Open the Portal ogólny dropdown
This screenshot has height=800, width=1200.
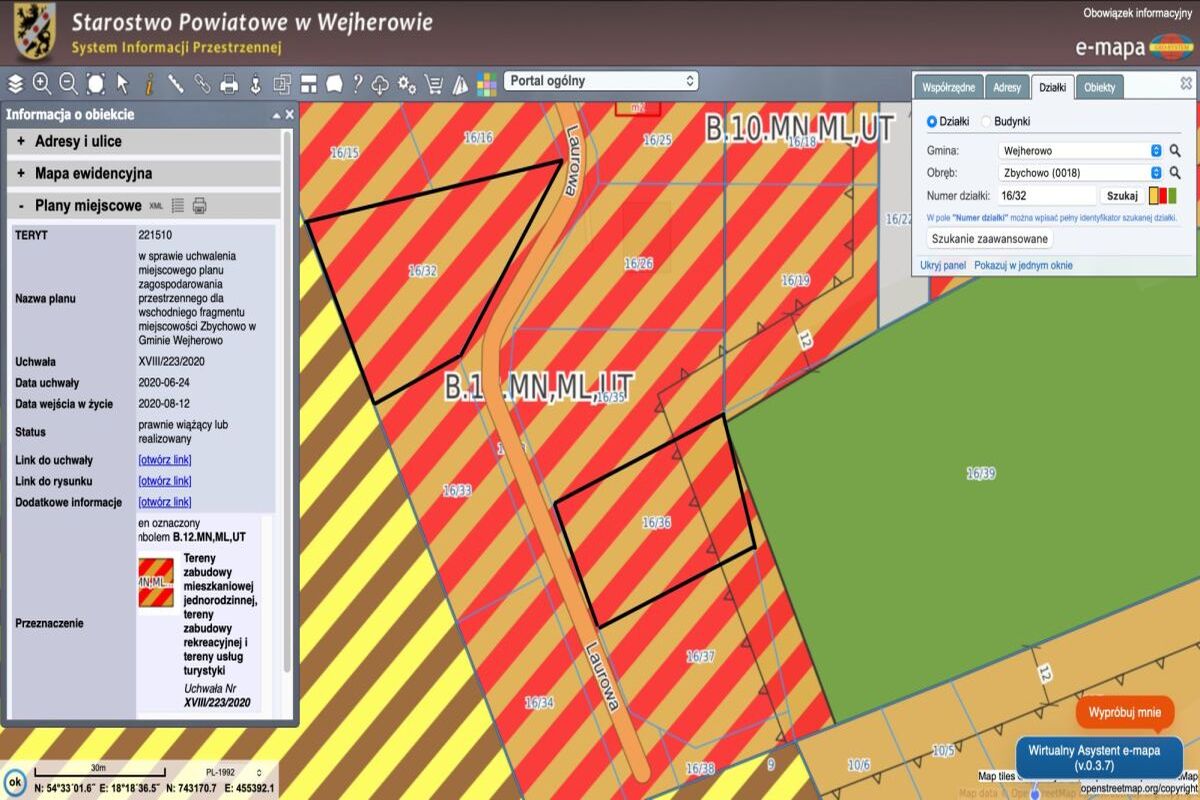click(601, 81)
